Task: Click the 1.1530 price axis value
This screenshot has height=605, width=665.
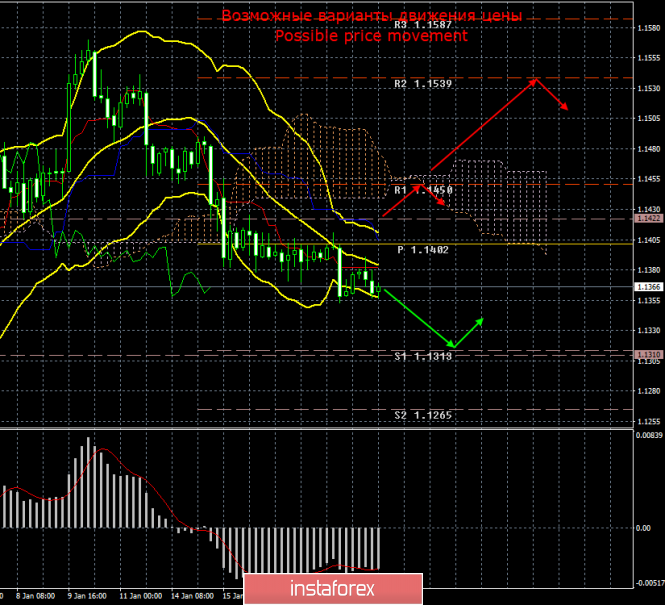Action: pyautogui.click(x=649, y=88)
